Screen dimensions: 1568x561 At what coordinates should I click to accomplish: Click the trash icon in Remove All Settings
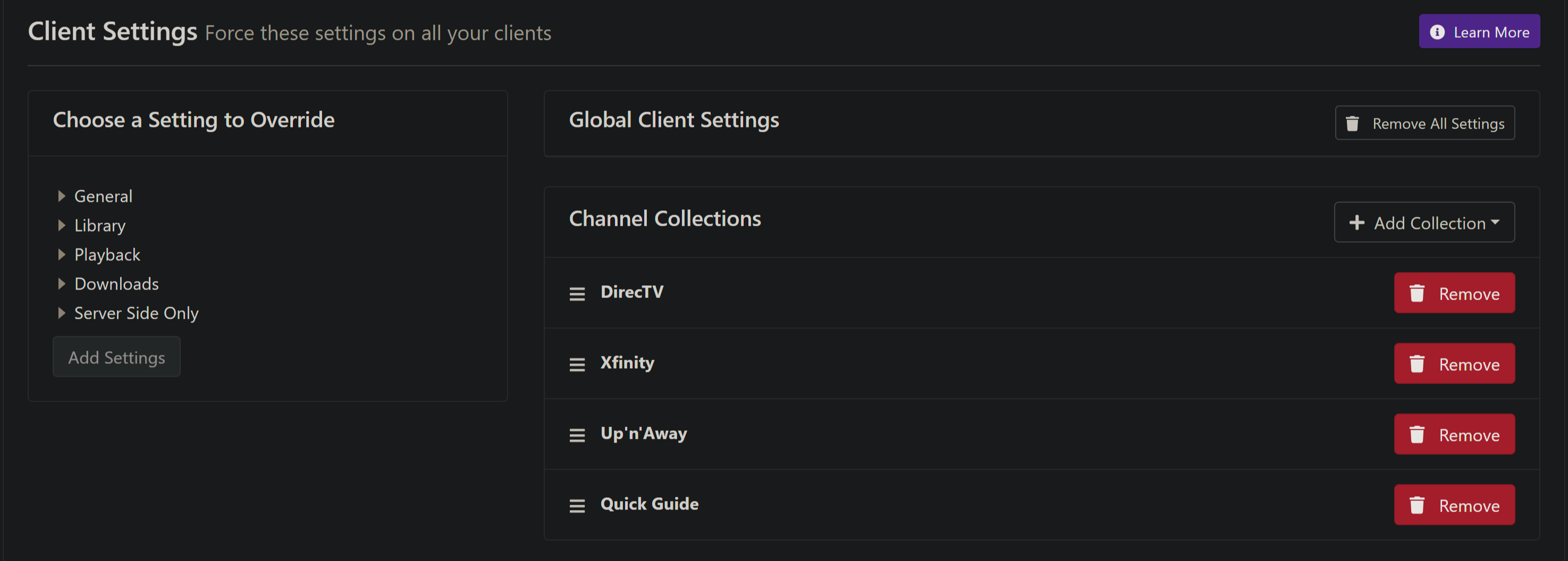pyautogui.click(x=1352, y=124)
